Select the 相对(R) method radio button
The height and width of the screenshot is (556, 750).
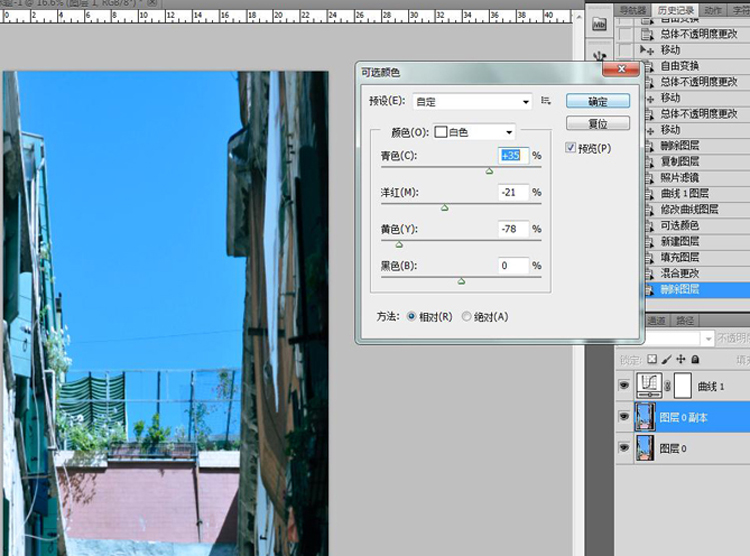click(x=411, y=317)
